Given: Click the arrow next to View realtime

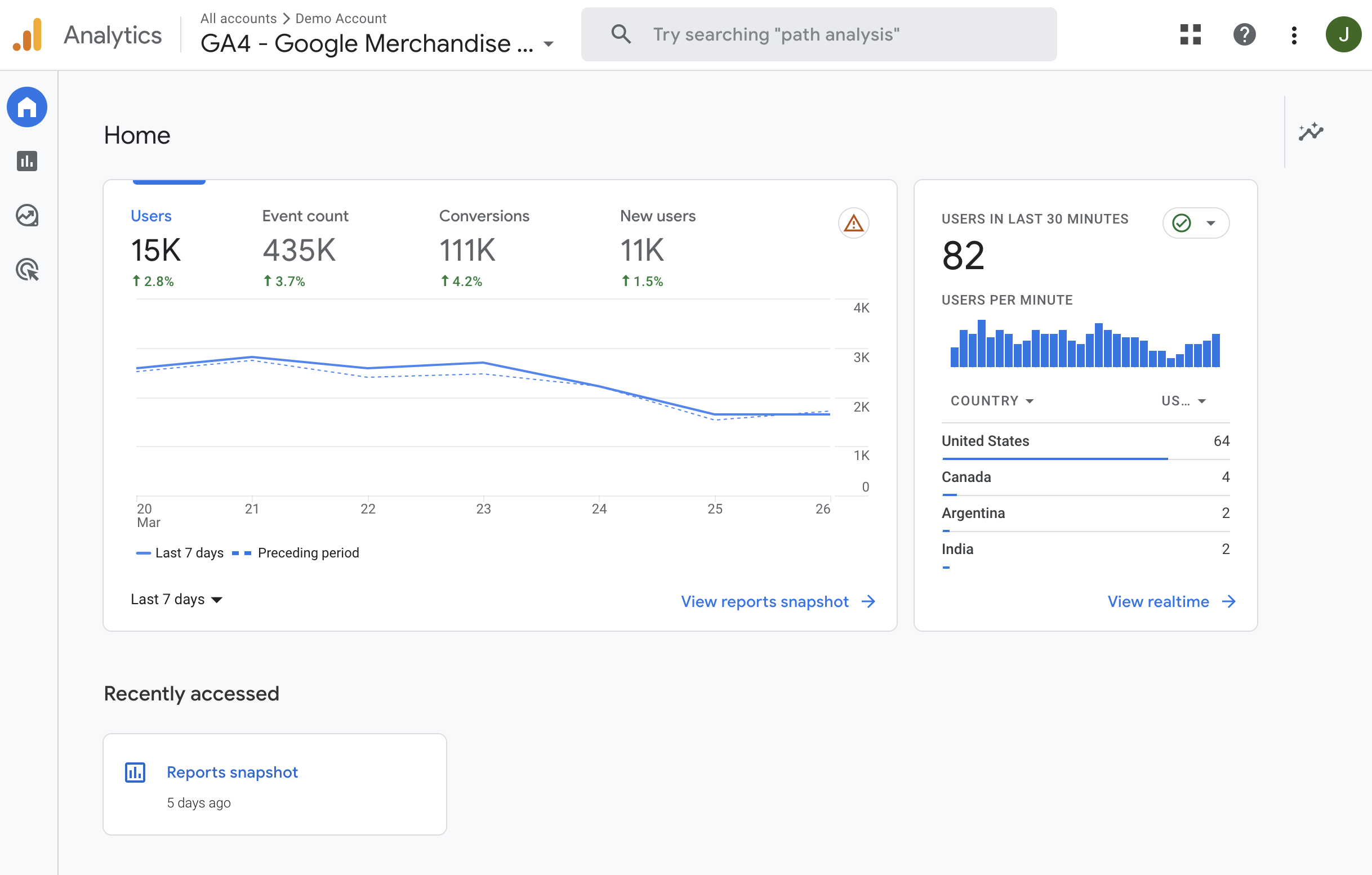Looking at the screenshot, I should point(1228,601).
